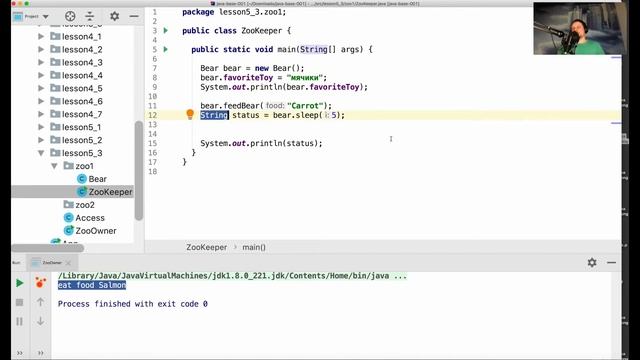Close the ZooOwner run tab
Viewport: 640px width, 360px height.
(68, 263)
